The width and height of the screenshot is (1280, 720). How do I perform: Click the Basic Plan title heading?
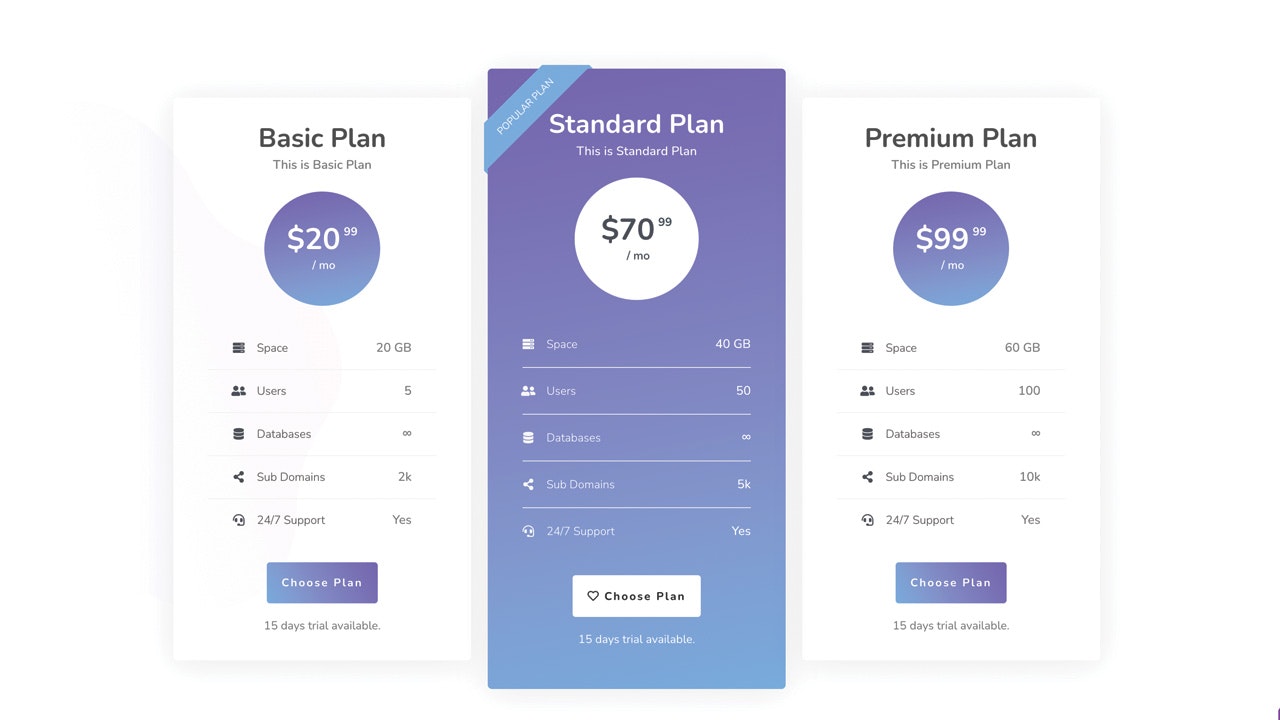click(322, 138)
